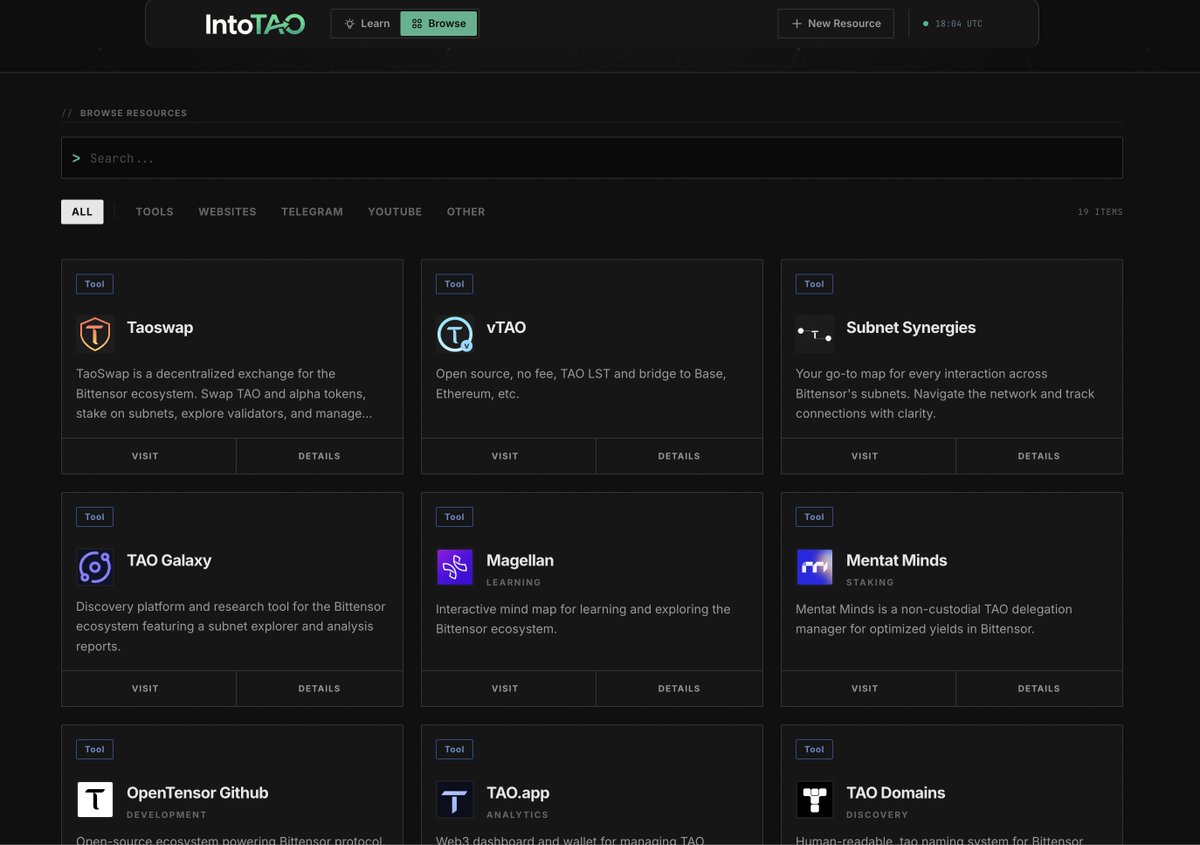Switch to Learn mode
The height and width of the screenshot is (845, 1200).
pos(367,23)
